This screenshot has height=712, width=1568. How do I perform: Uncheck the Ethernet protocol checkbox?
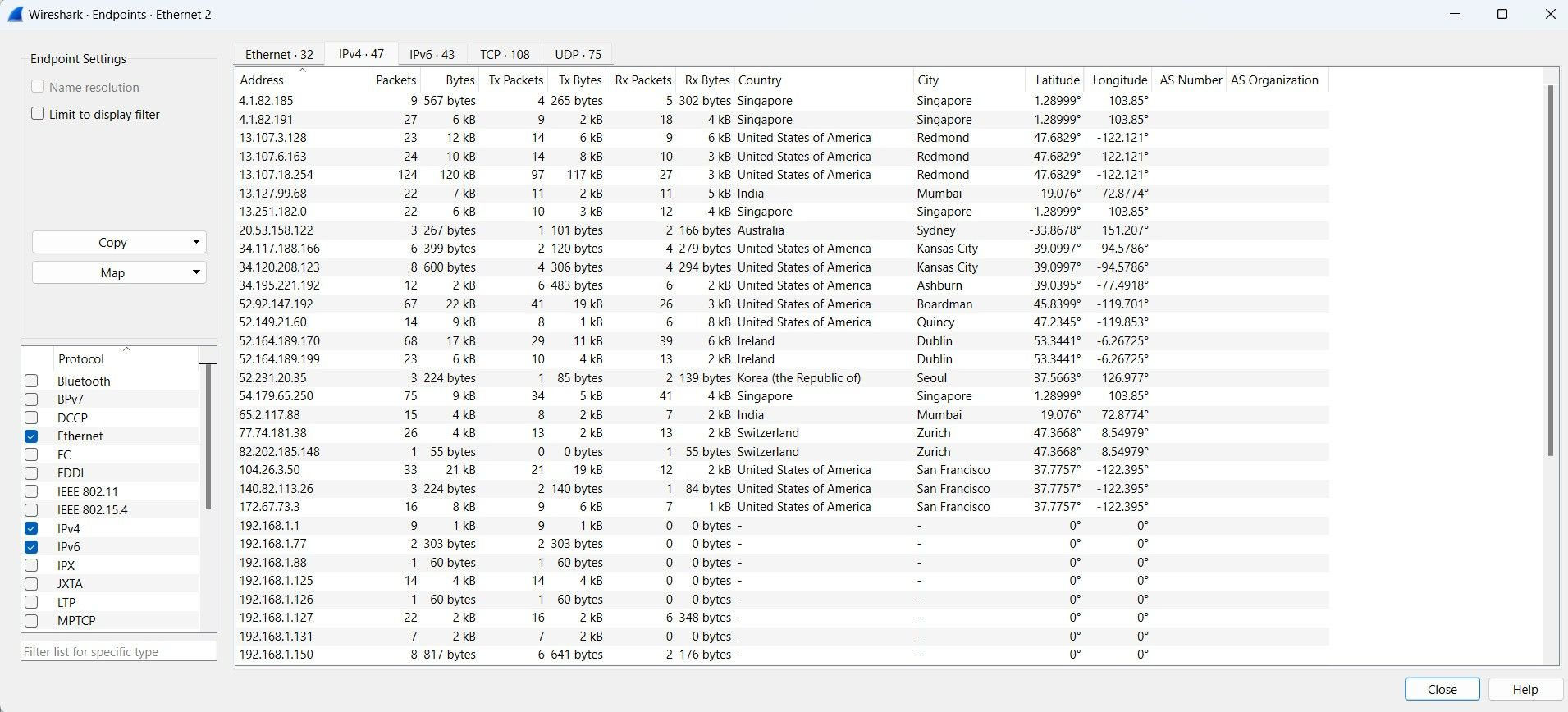pos(31,436)
